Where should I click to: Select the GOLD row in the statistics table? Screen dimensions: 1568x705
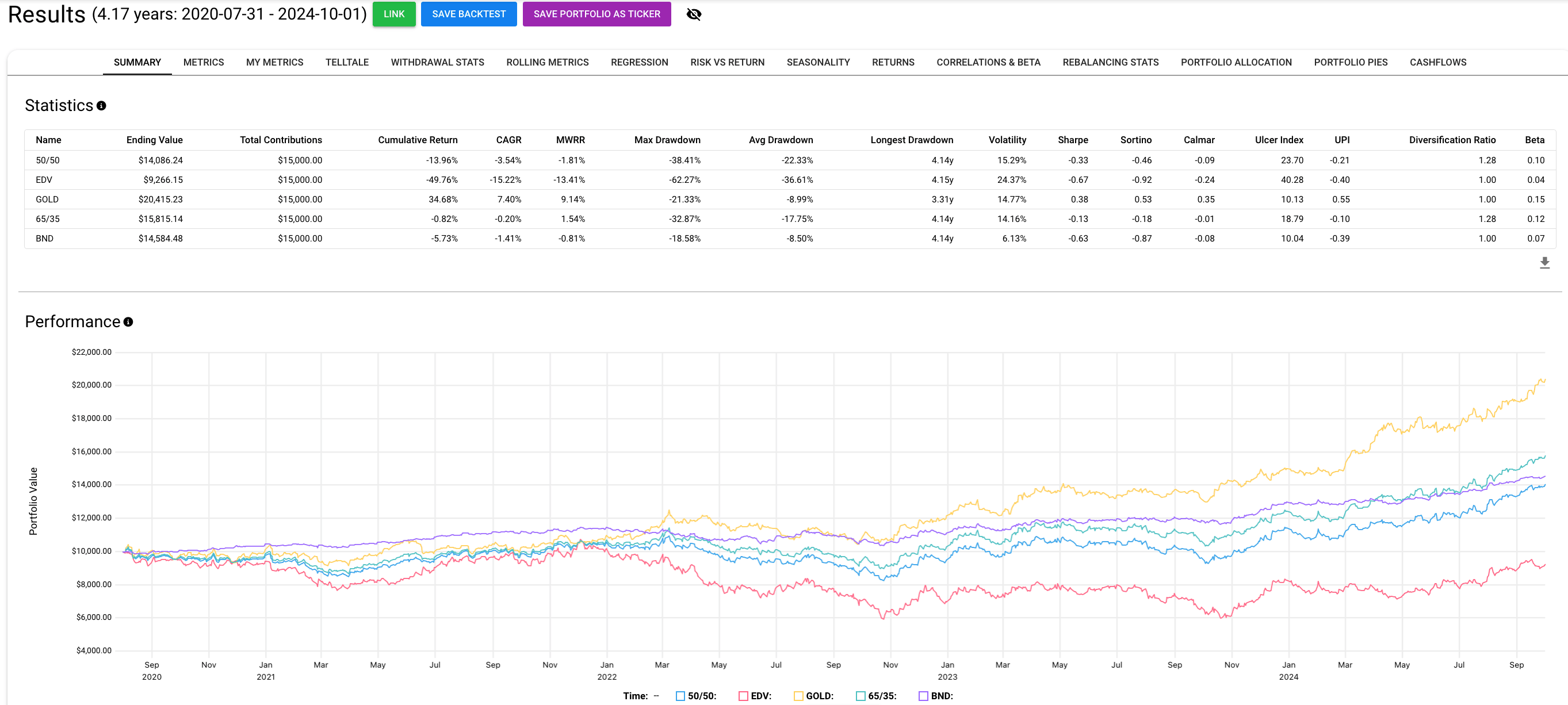click(x=47, y=199)
